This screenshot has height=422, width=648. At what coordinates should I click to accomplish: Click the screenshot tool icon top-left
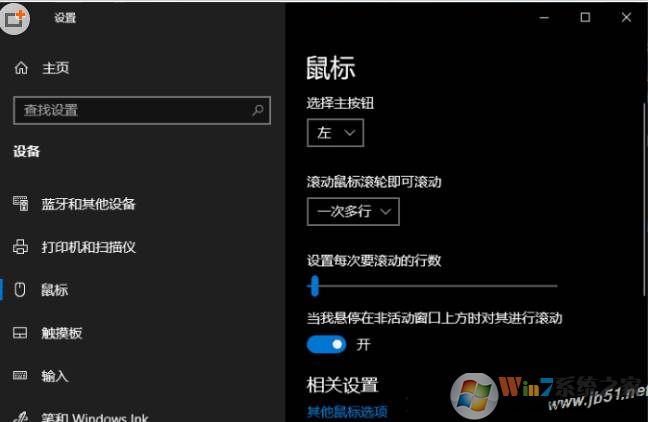coord(15,19)
